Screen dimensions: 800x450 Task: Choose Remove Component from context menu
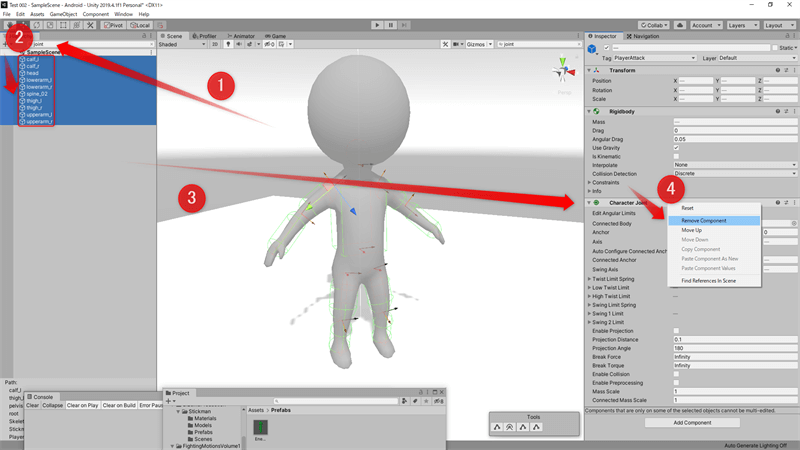coord(704,220)
